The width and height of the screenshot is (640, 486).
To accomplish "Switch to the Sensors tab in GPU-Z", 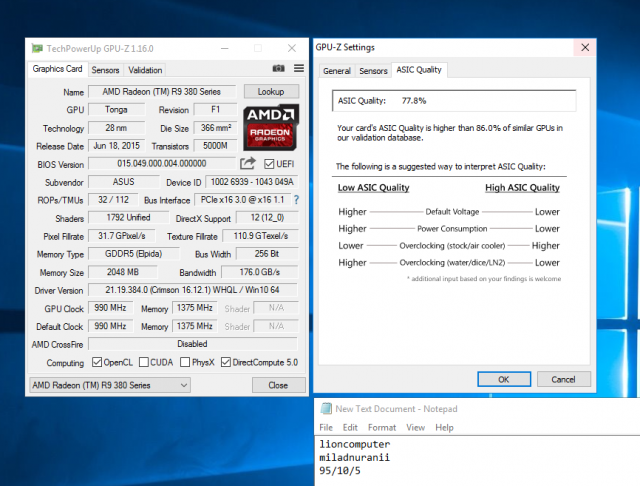I will point(105,70).
